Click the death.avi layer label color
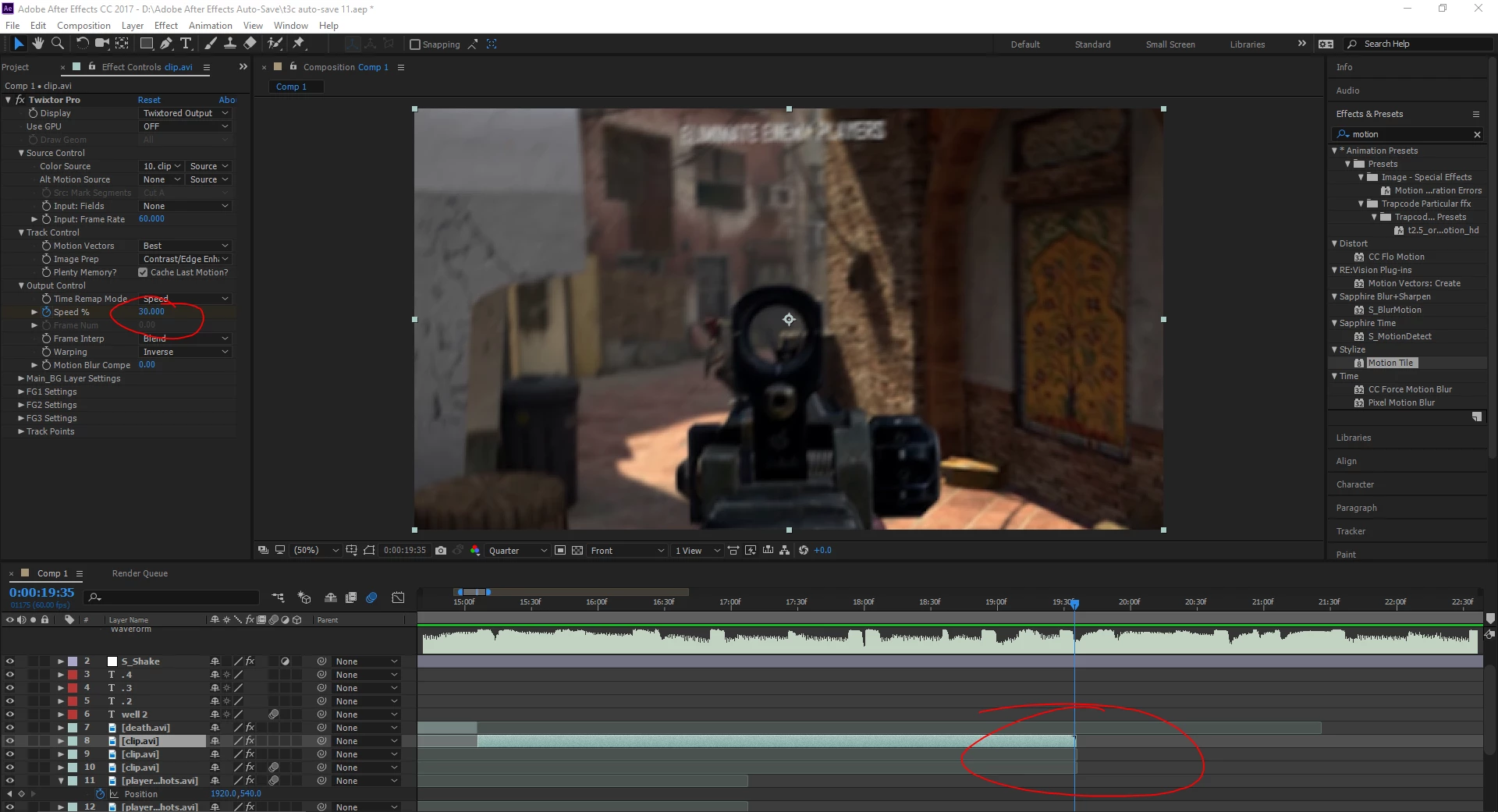This screenshot has height=812, width=1498. [x=73, y=728]
